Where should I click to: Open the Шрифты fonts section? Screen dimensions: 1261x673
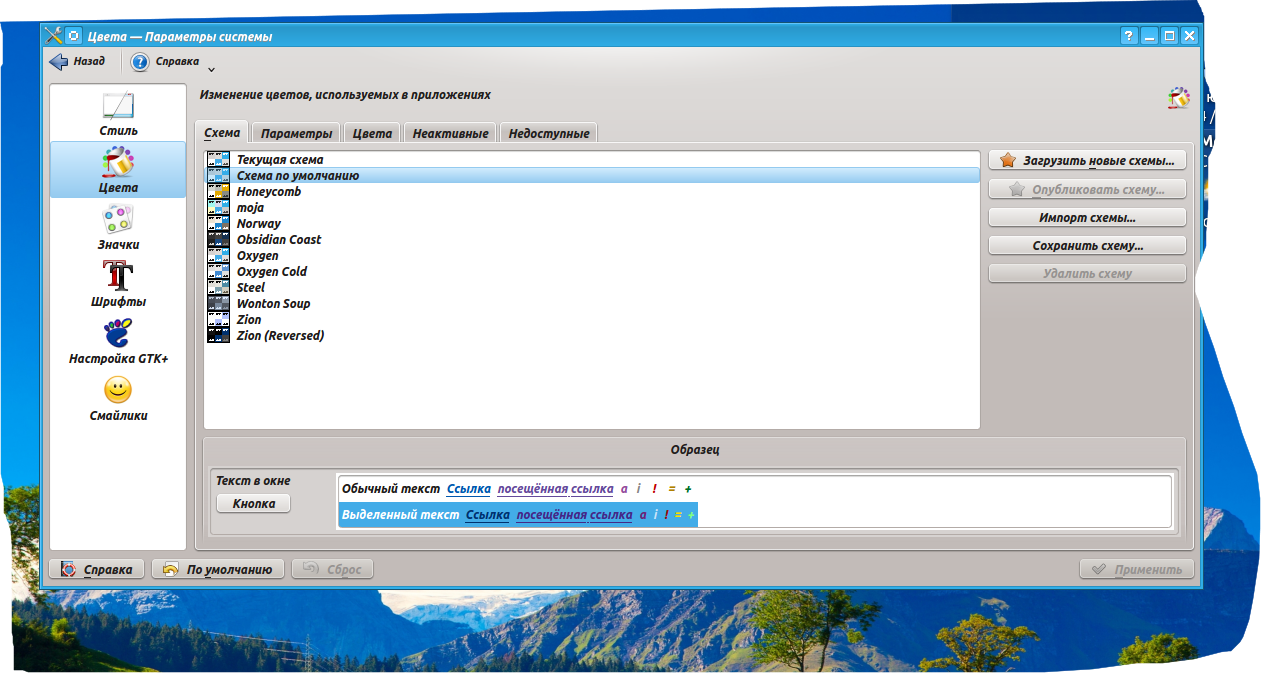(x=118, y=284)
